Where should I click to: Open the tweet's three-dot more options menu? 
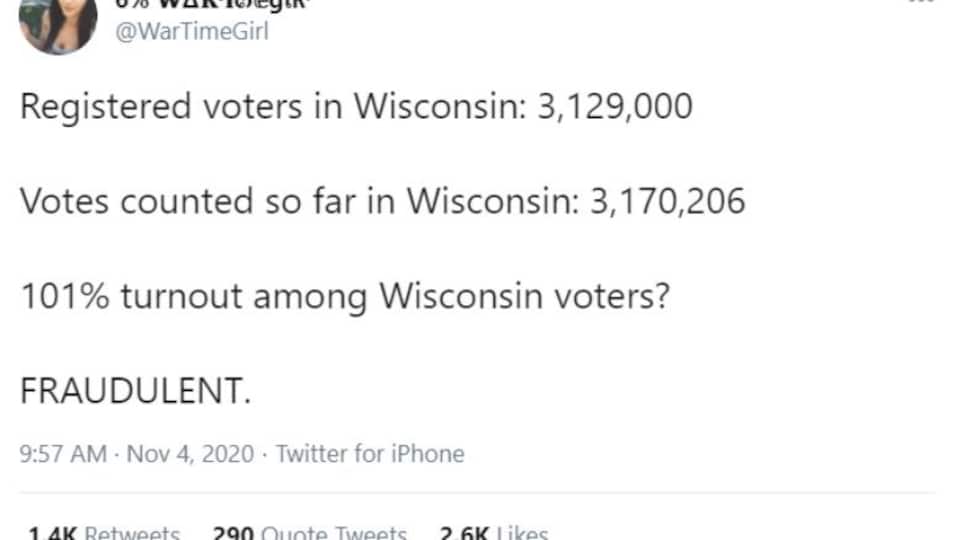click(920, 3)
